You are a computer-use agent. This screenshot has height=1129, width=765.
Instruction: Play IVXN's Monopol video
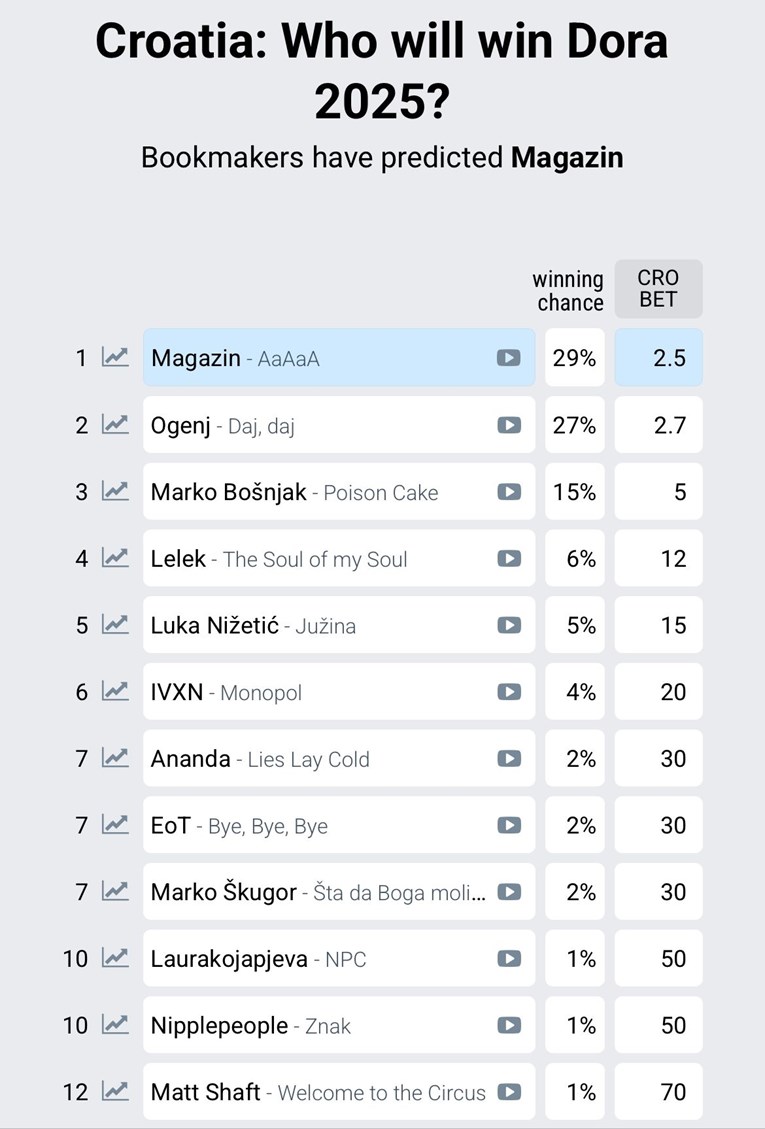(508, 692)
